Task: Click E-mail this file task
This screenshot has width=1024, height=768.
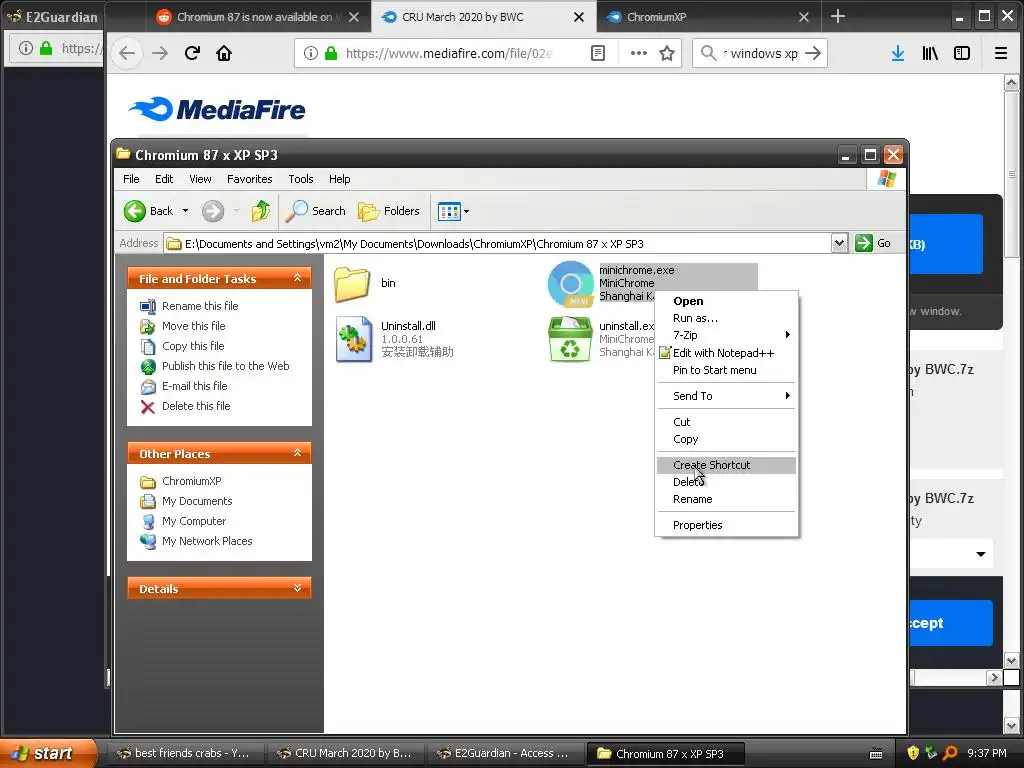Action: click(195, 386)
